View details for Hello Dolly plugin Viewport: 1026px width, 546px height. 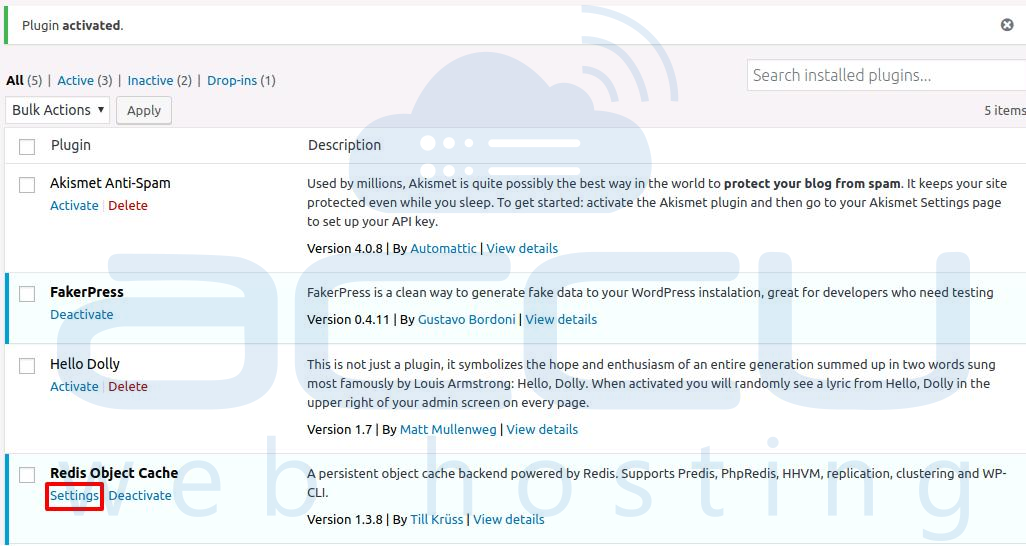coord(542,430)
